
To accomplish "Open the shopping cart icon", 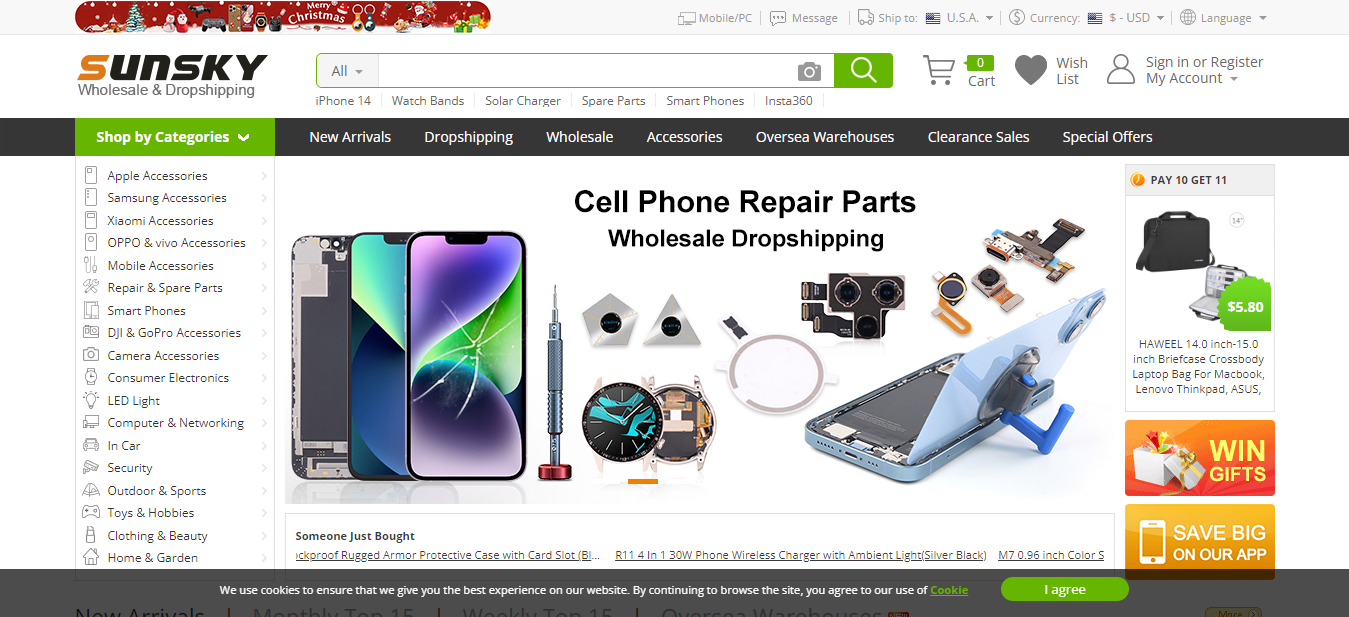I will (938, 70).
